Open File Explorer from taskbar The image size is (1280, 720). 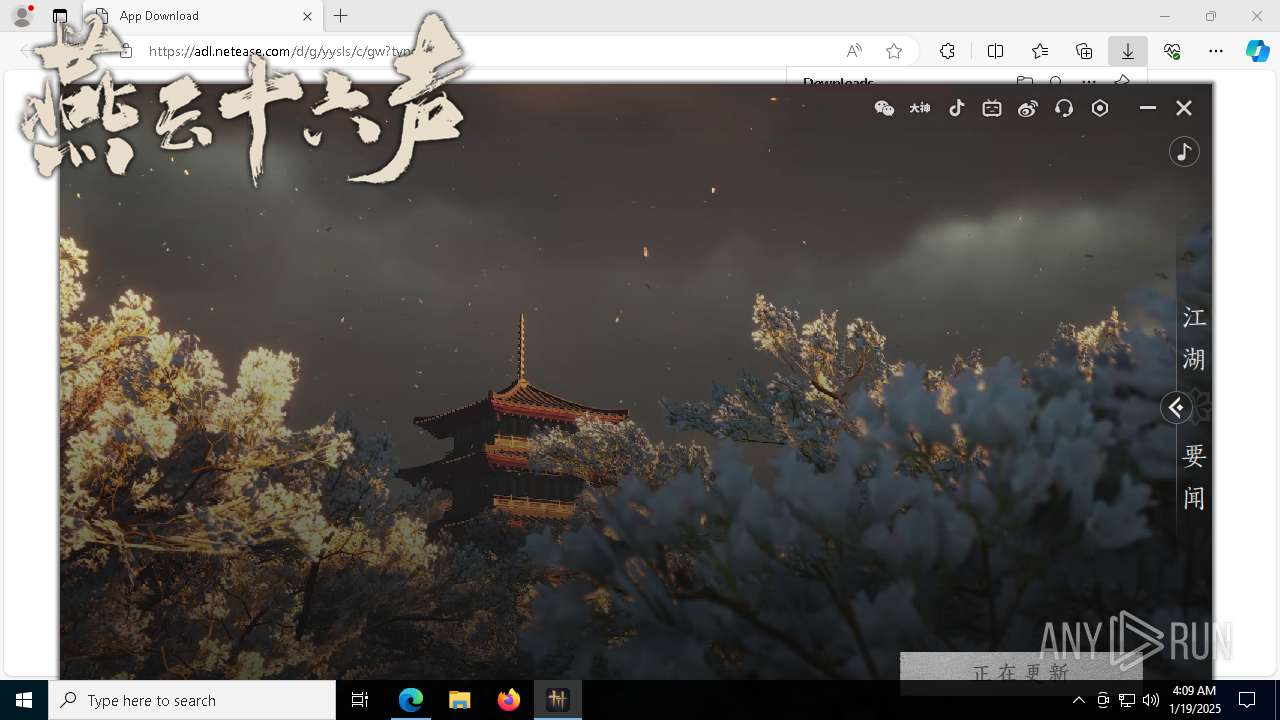[x=460, y=700]
